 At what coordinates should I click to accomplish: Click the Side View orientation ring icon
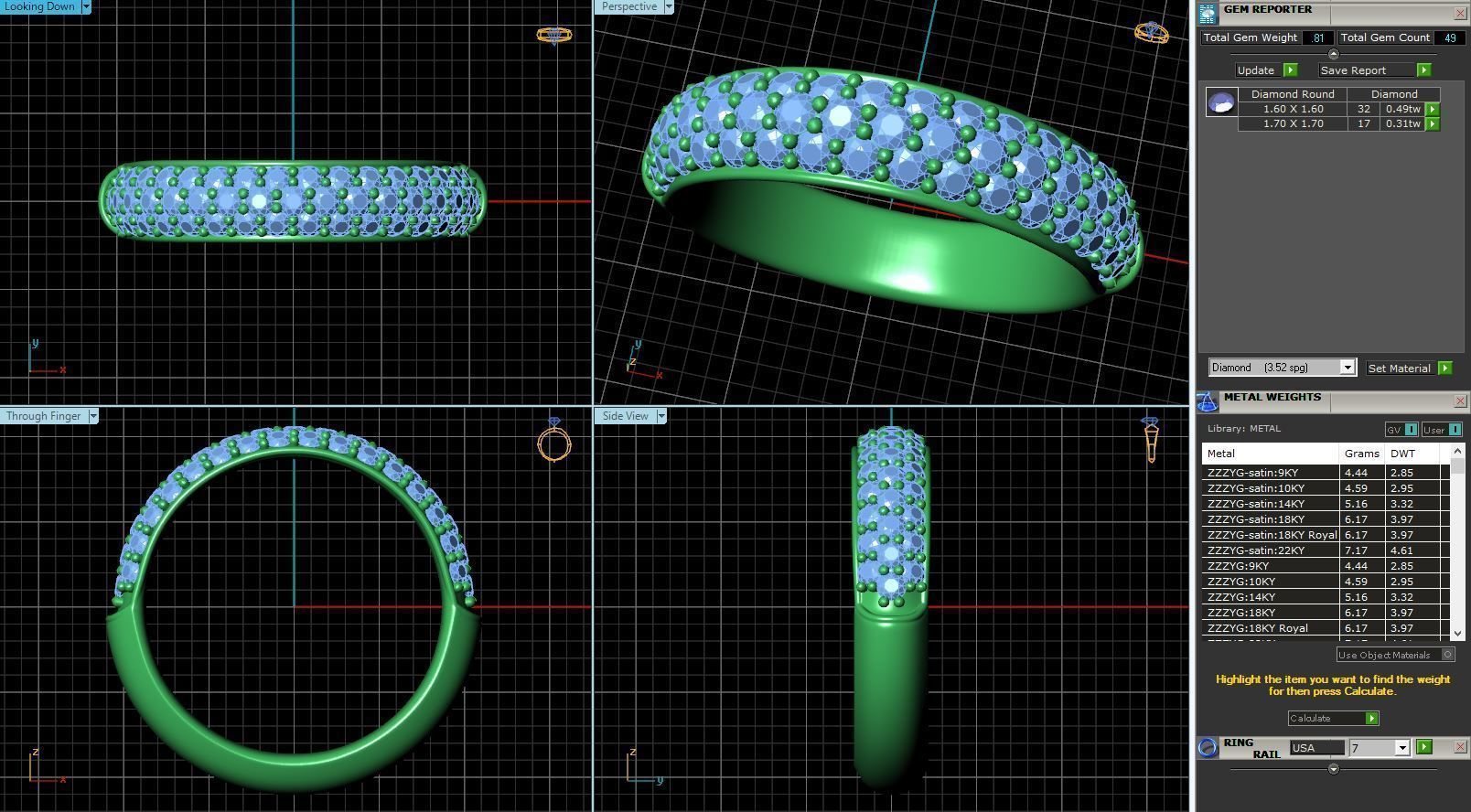(x=1151, y=440)
